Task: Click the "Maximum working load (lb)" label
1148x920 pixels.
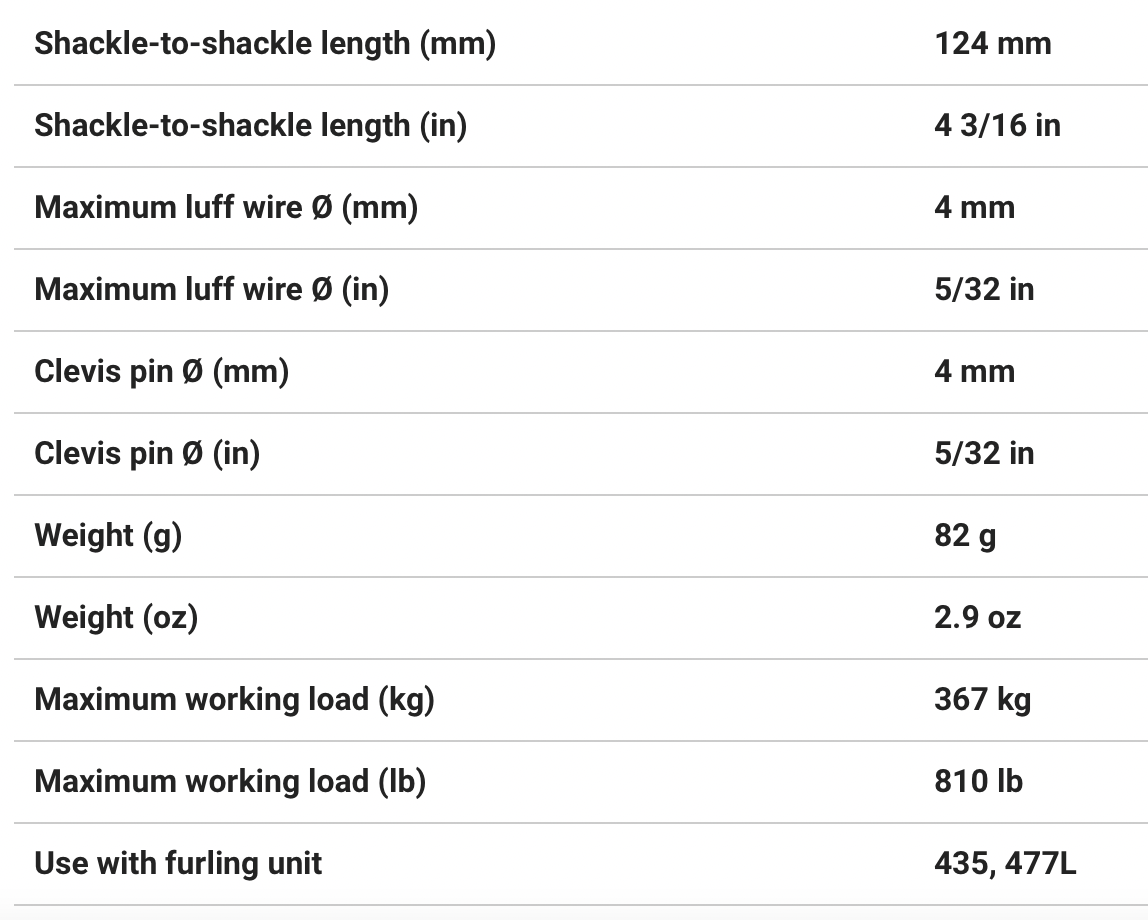Action: tap(230, 782)
